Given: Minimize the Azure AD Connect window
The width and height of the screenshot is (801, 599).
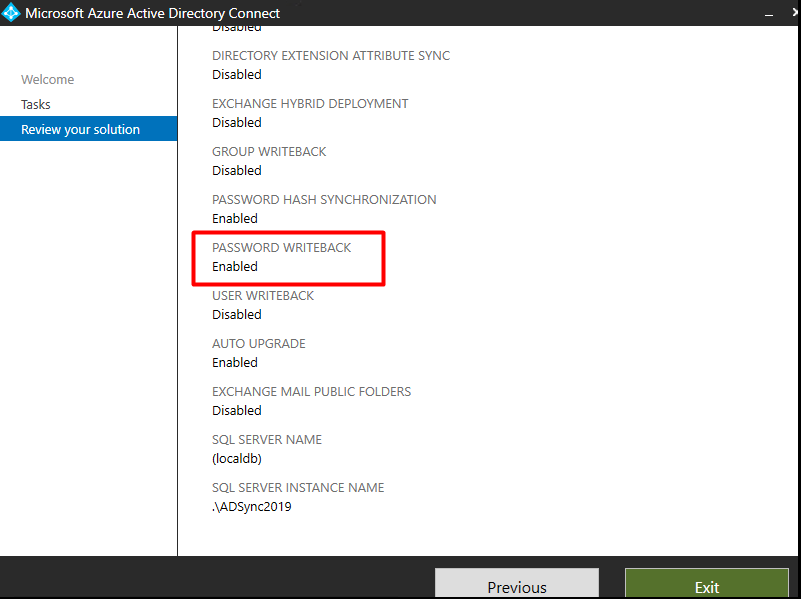Looking at the screenshot, I should (x=768, y=13).
